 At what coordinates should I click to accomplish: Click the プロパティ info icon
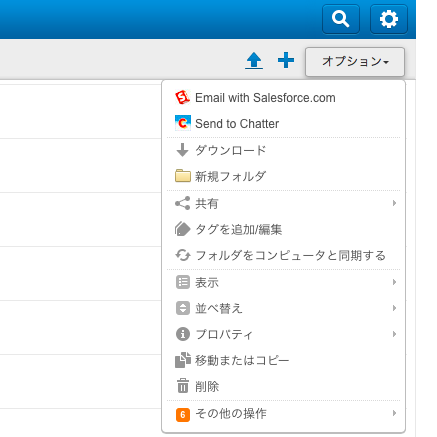183,334
